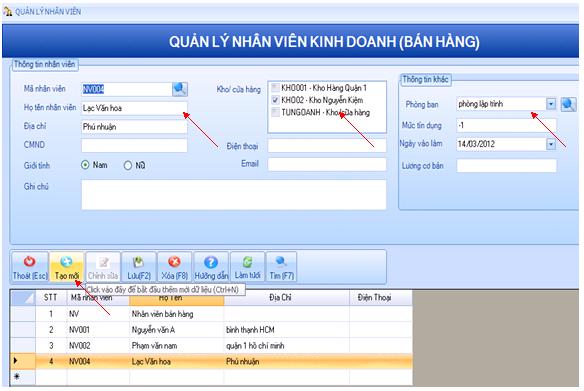
Task: Open the Hướng dẫn help button
Action: click(x=211, y=267)
